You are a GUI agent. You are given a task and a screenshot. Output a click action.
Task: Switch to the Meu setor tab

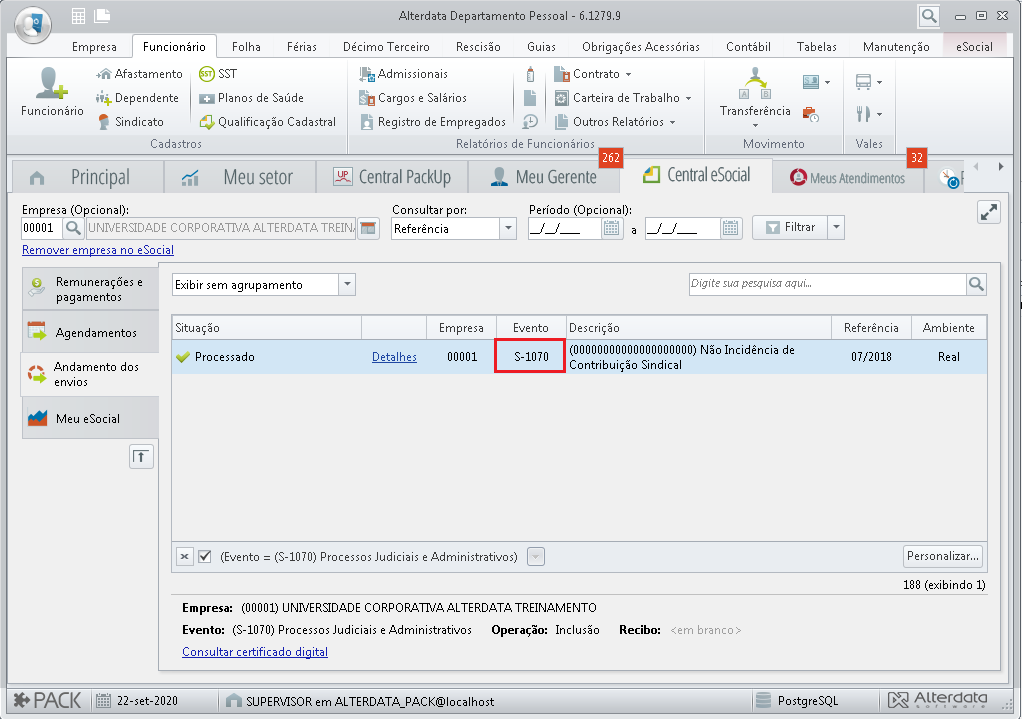pos(239,177)
